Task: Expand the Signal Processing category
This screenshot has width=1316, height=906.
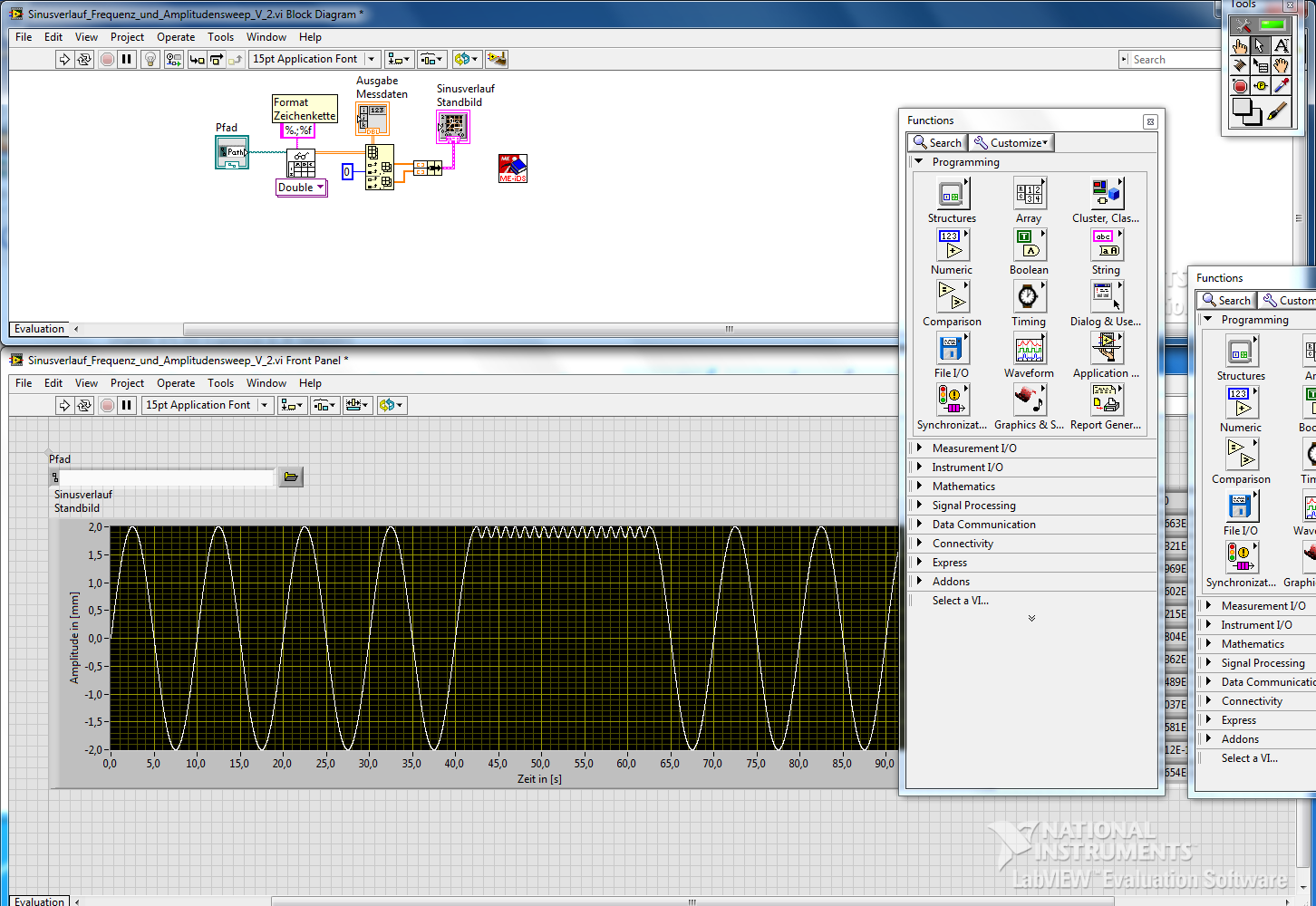Action: pos(973,506)
